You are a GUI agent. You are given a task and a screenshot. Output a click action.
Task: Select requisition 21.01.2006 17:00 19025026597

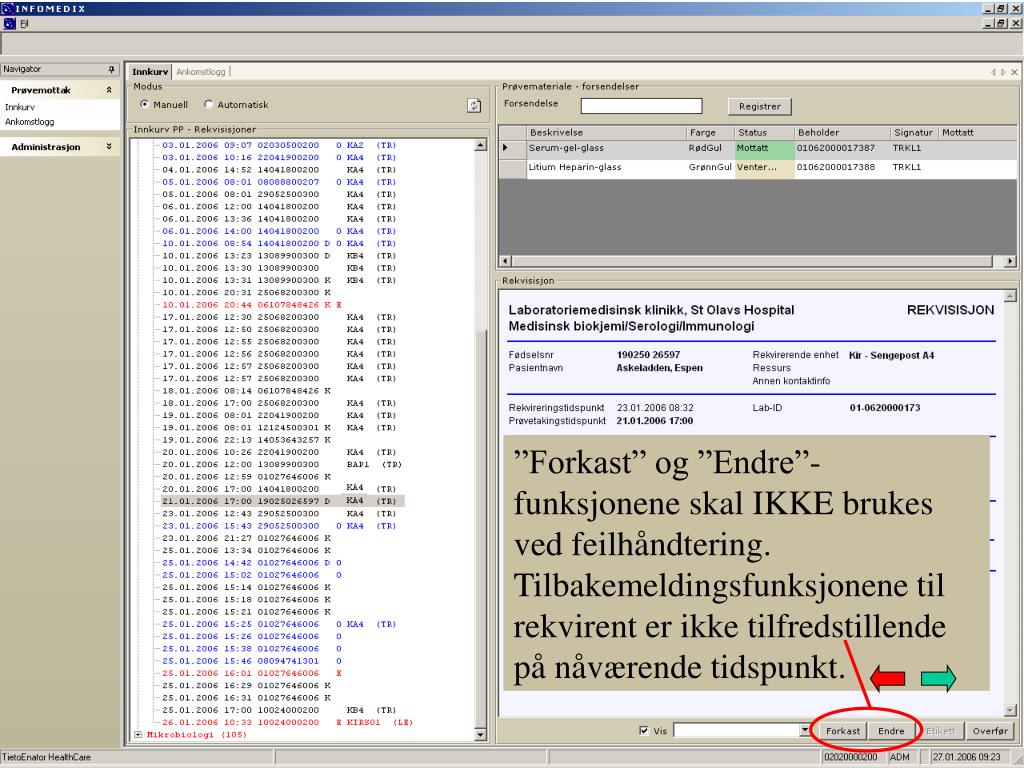(282, 502)
